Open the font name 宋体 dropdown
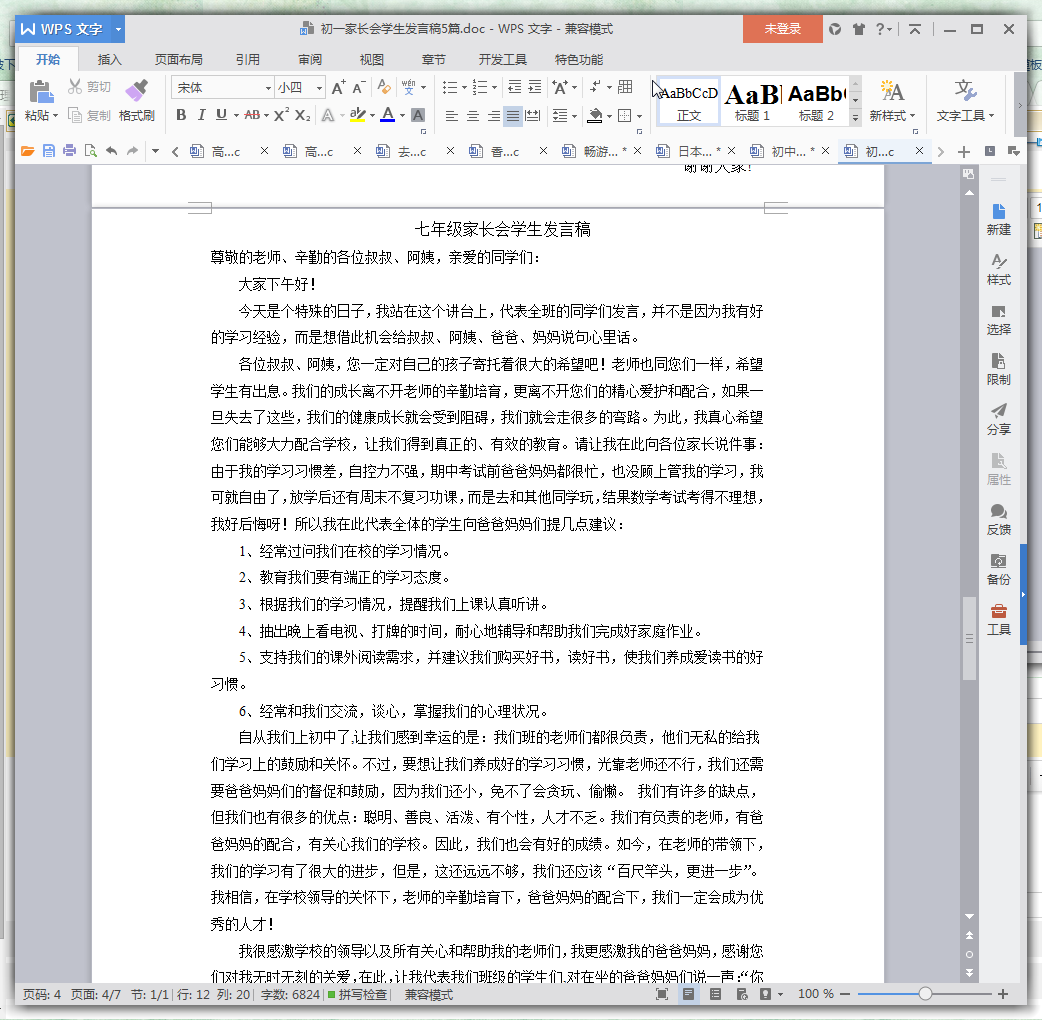The height and width of the screenshot is (1020, 1042). [268, 88]
